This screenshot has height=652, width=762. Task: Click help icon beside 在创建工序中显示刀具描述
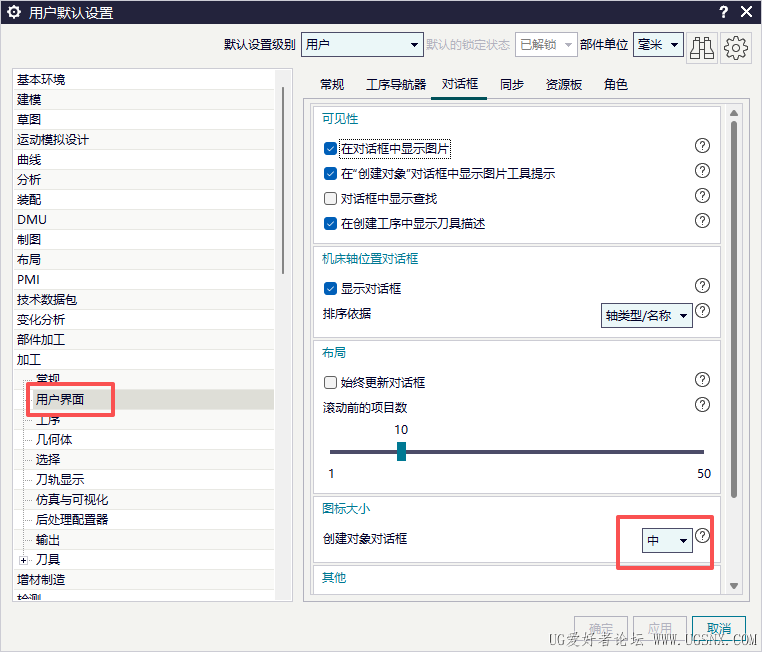(x=702, y=221)
